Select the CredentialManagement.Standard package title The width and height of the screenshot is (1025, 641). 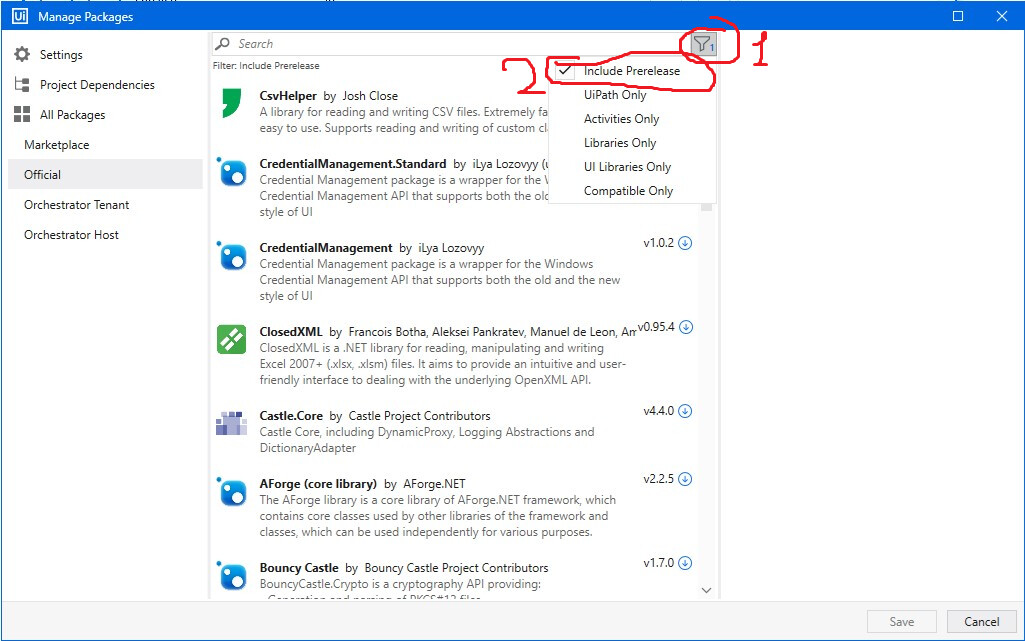tap(352, 163)
